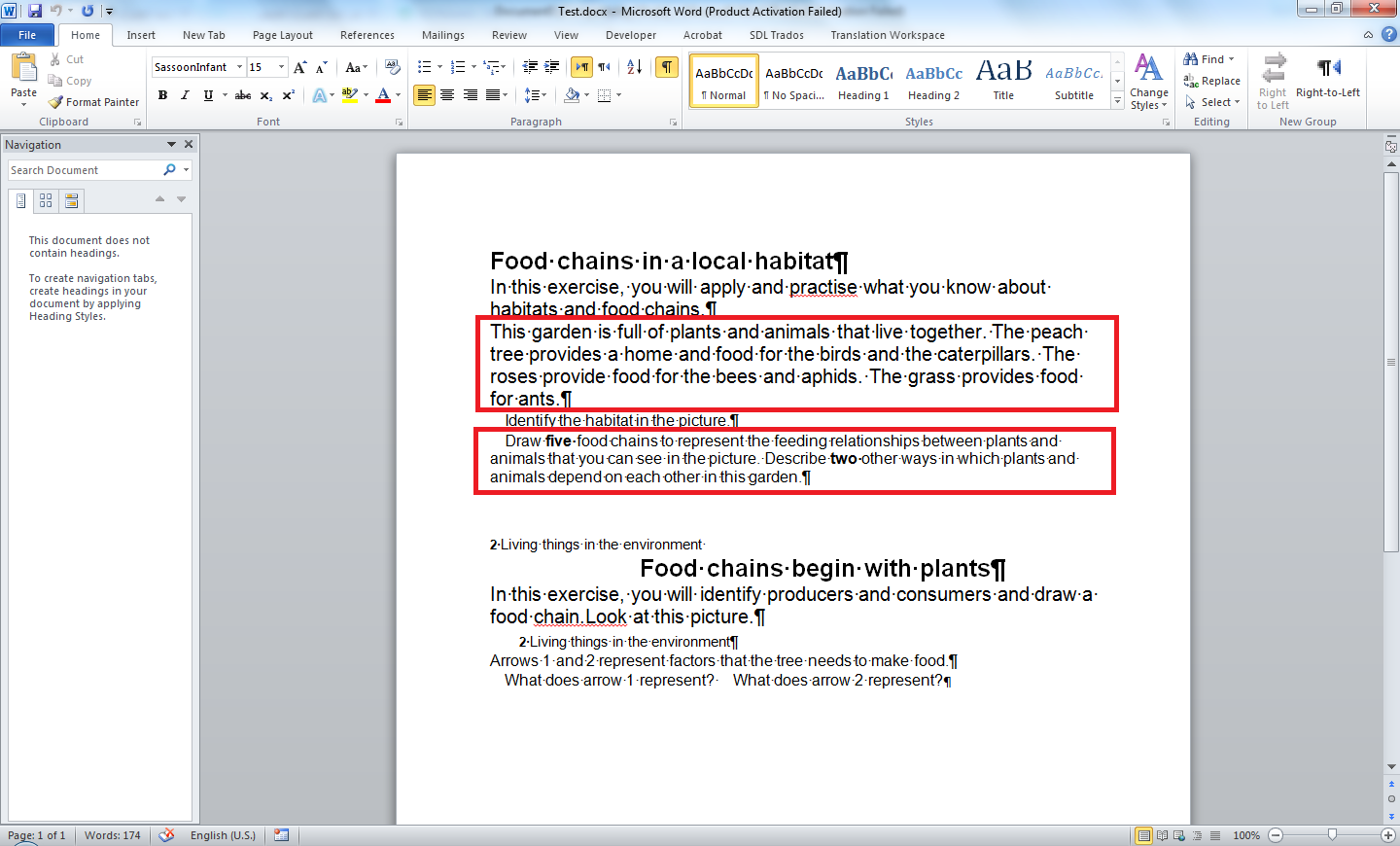Toggle Center alignment
The height and width of the screenshot is (846, 1400).
[447, 95]
